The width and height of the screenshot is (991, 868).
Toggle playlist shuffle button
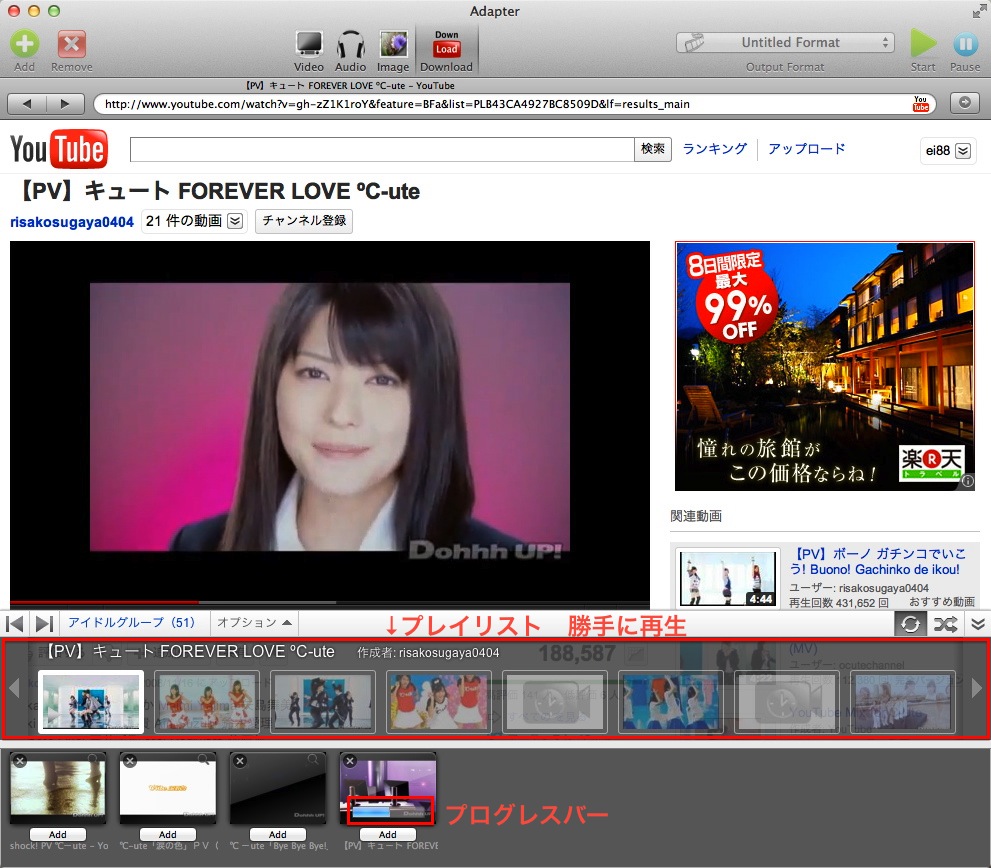click(x=945, y=624)
